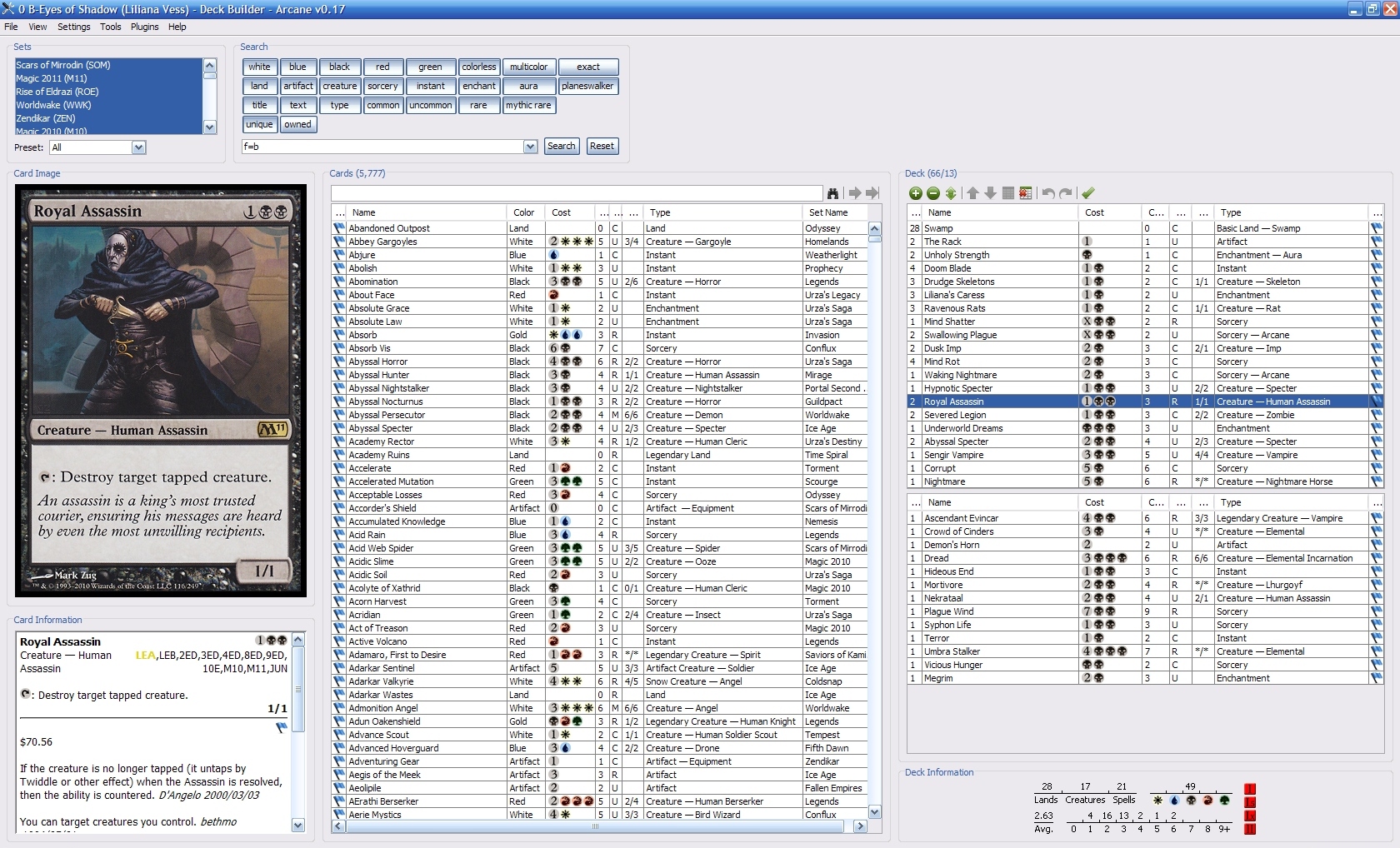Click the binoculars find icon
Image resolution: width=1400 pixels, height=848 pixels.
point(832,193)
